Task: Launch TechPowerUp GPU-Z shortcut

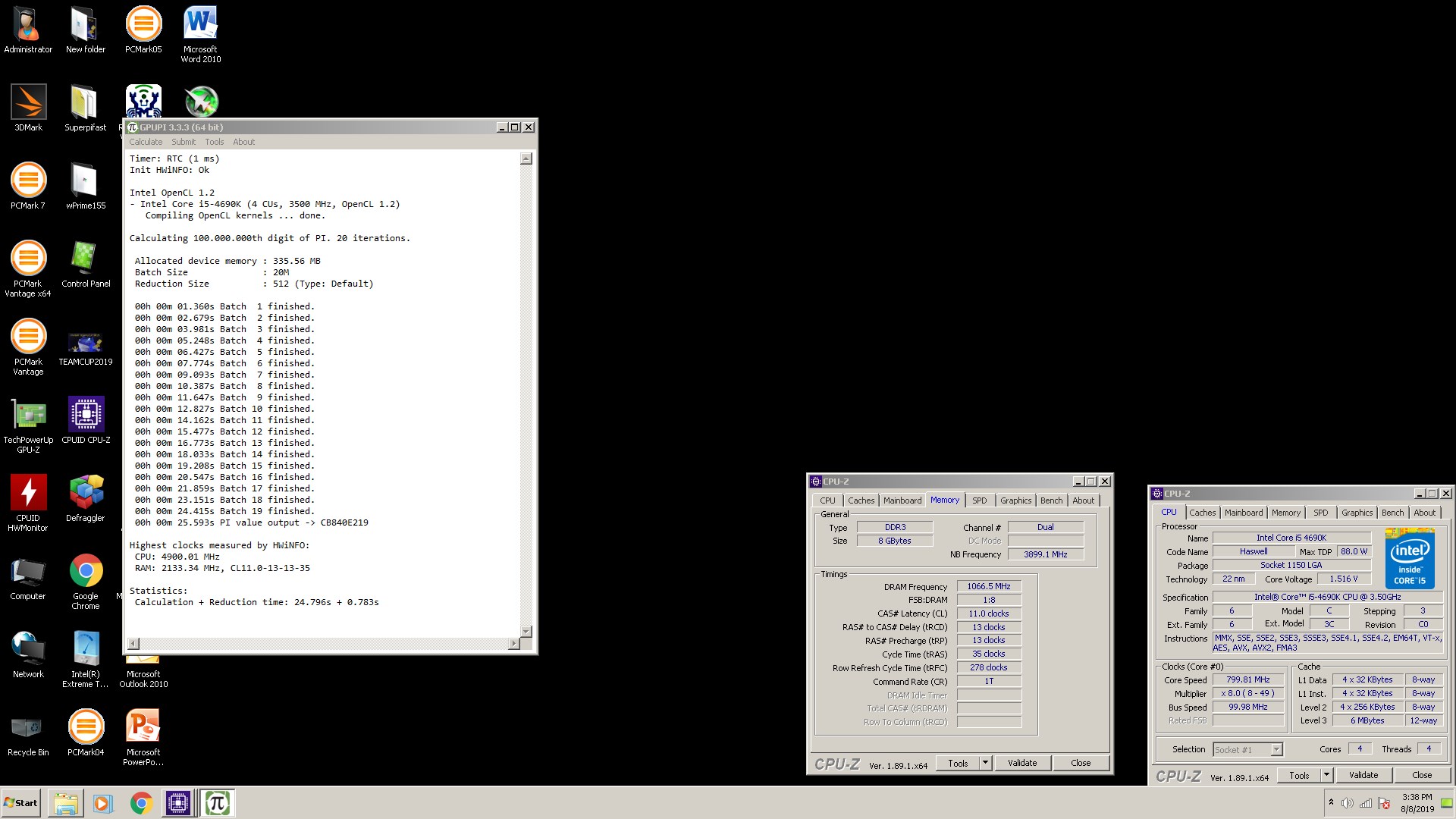Action: tap(28, 425)
